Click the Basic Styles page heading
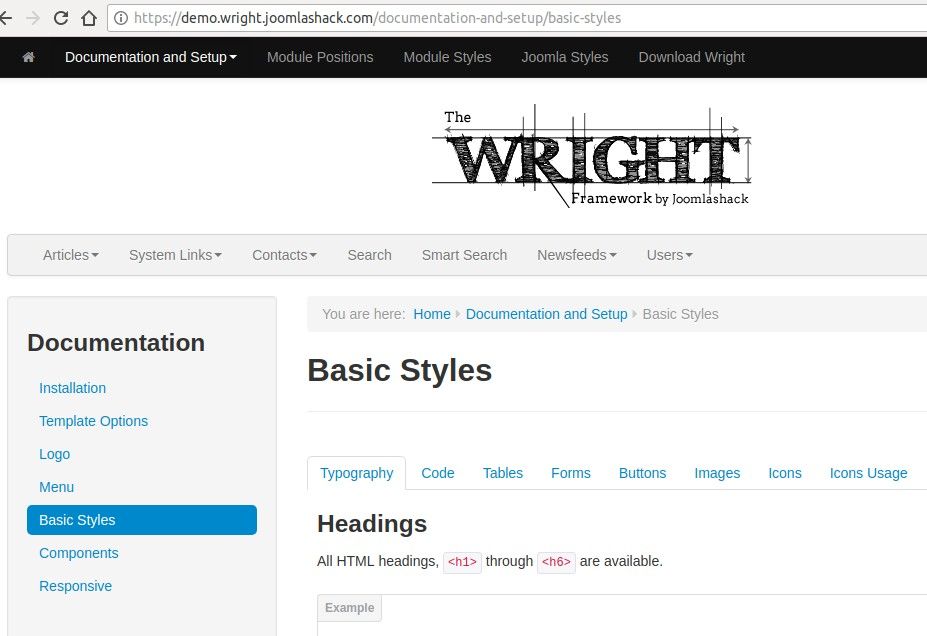This screenshot has height=636, width=927. click(400, 371)
